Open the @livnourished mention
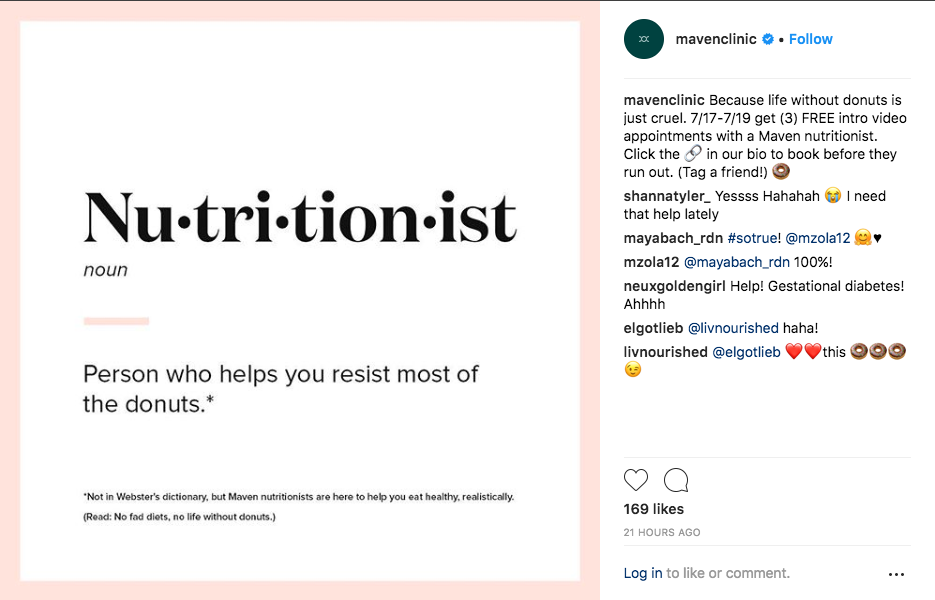The width and height of the screenshot is (935, 600). 733,328
